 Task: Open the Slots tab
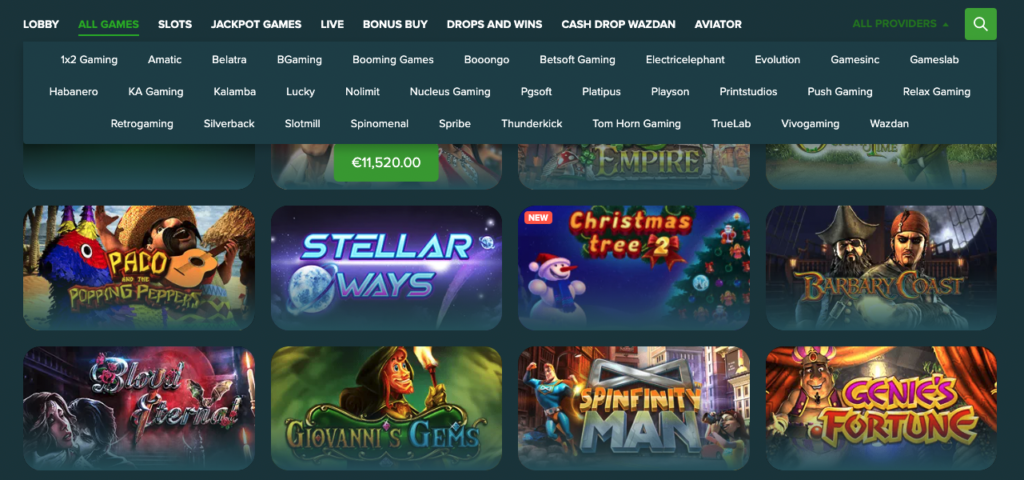pyautogui.click(x=175, y=24)
